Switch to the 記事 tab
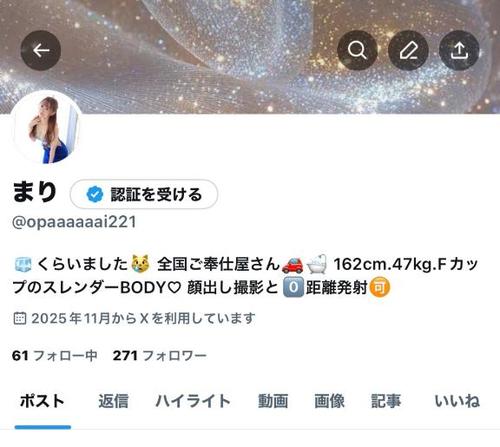This screenshot has width=500, height=447. (386, 401)
